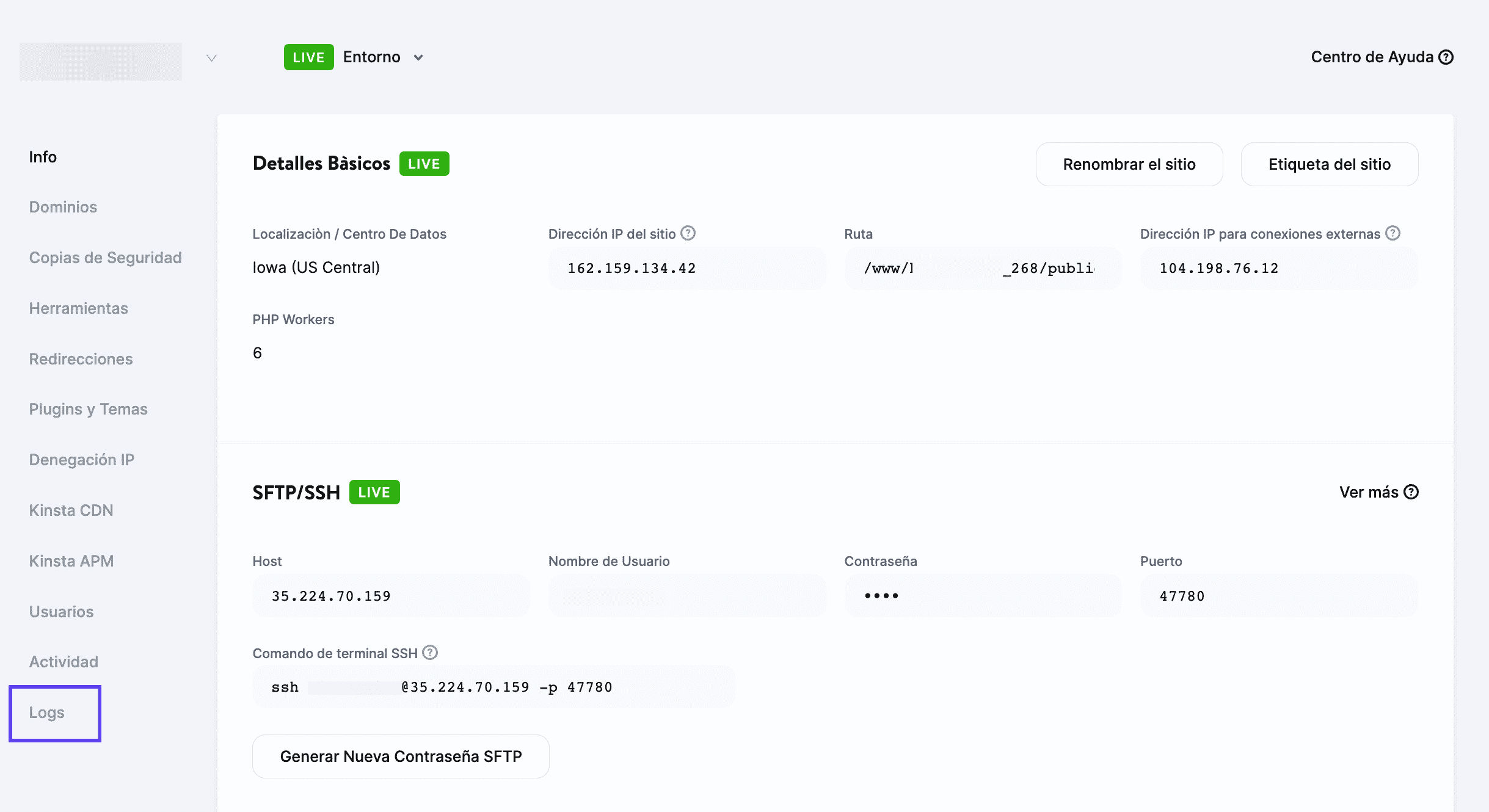Generate a new SFTP password

point(401,756)
